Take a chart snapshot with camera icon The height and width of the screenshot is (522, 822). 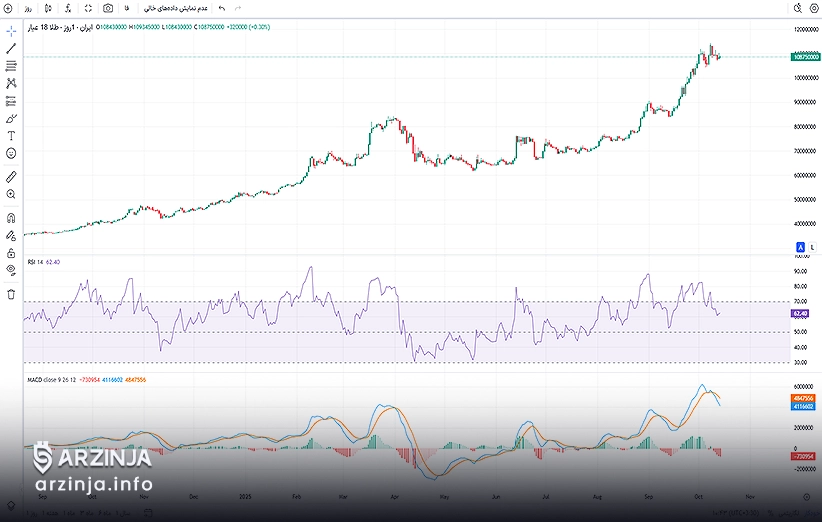coord(108,8)
